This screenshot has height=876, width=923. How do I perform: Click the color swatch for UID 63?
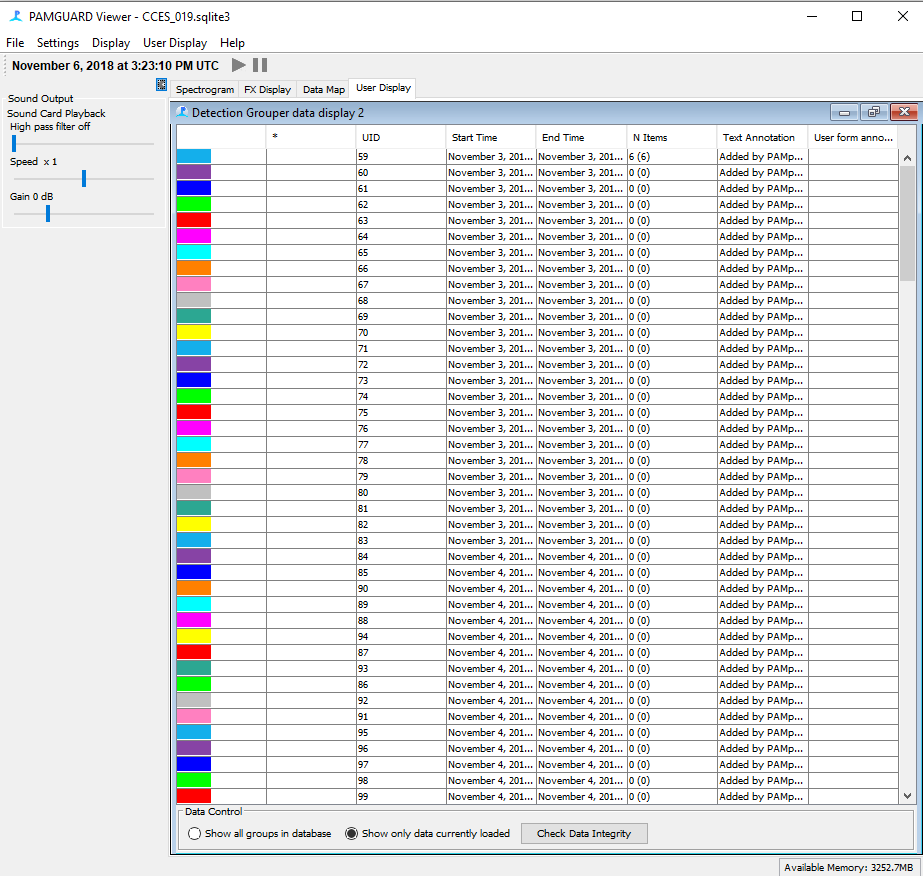(194, 220)
